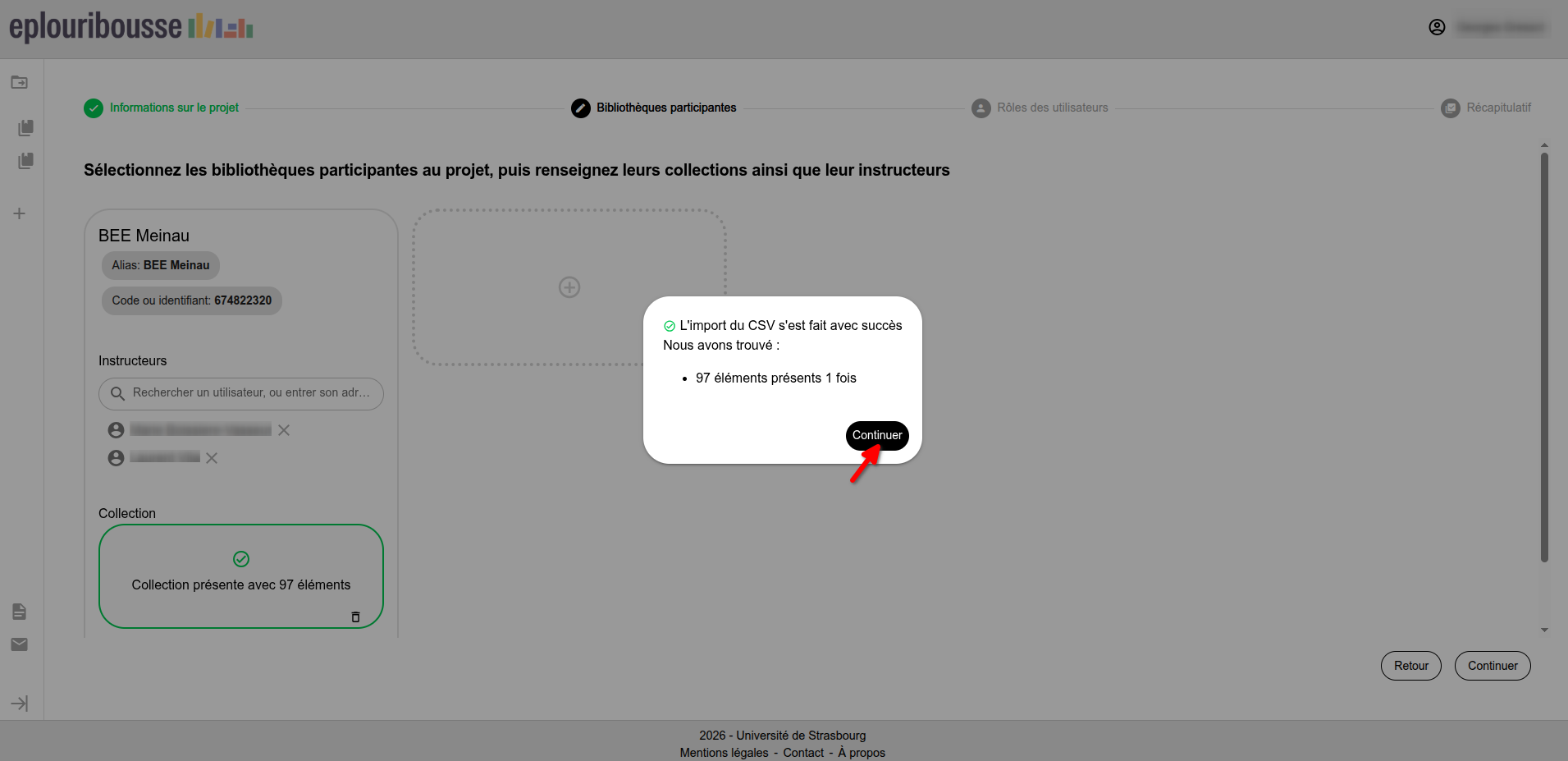Click the scrollbar down arrow

coord(1544,630)
